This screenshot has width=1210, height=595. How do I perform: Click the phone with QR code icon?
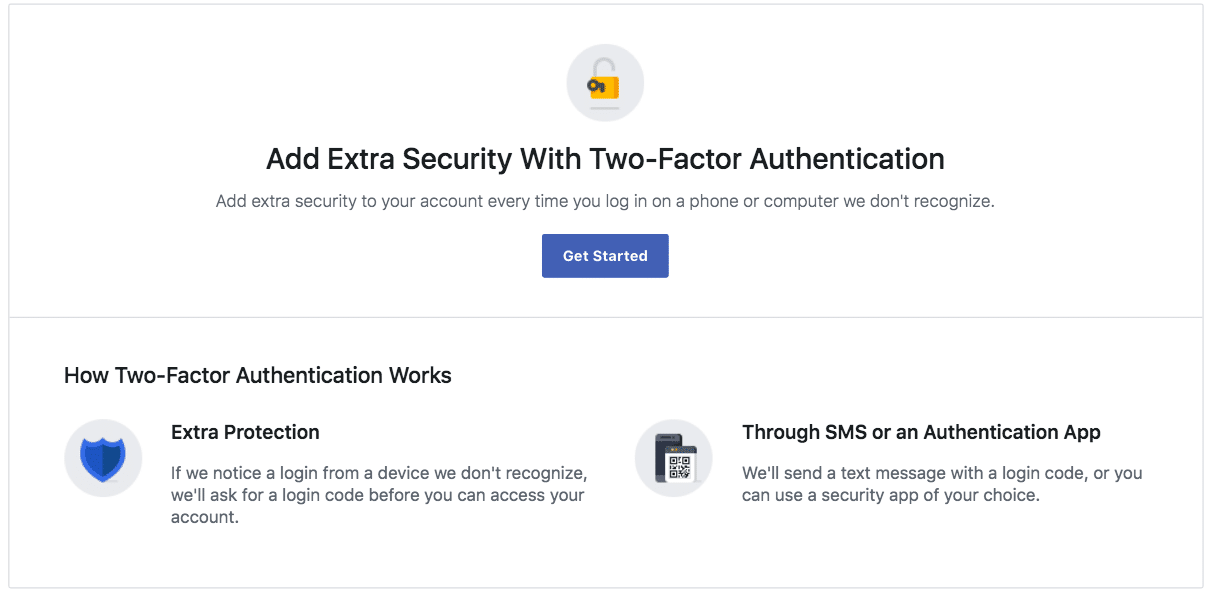674,458
